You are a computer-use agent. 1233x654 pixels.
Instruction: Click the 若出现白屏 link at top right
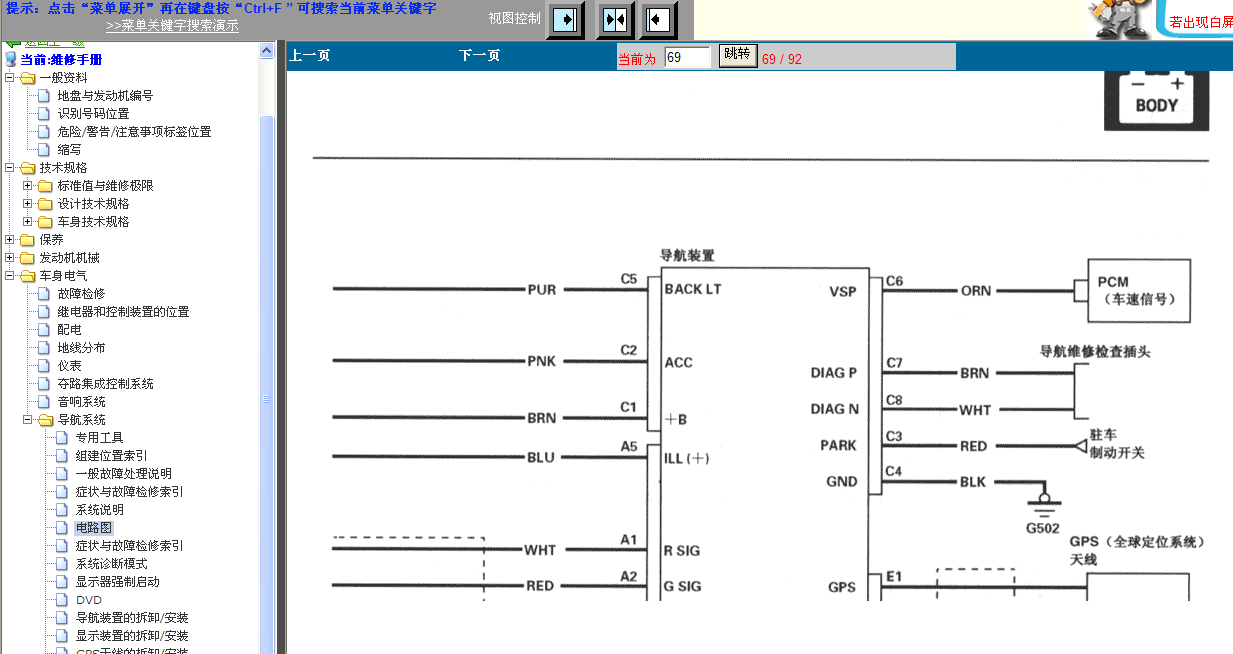(1201, 21)
